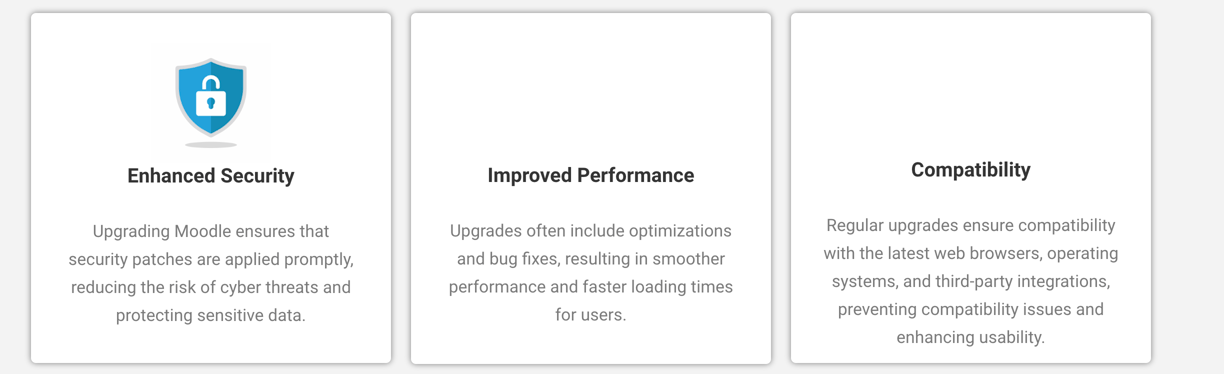The height and width of the screenshot is (374, 1224).
Task: Click the empty image area above Compatibility
Action: (971, 88)
